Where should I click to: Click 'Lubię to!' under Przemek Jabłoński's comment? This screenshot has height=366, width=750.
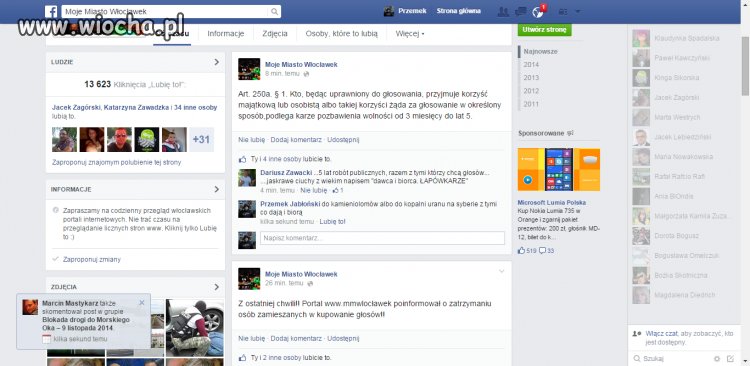pos(332,222)
